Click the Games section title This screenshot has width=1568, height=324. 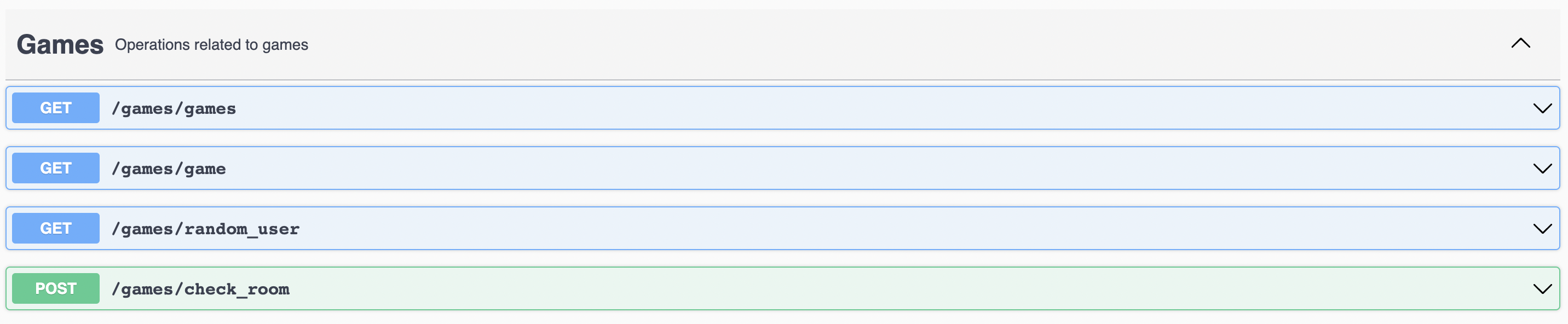tap(60, 44)
